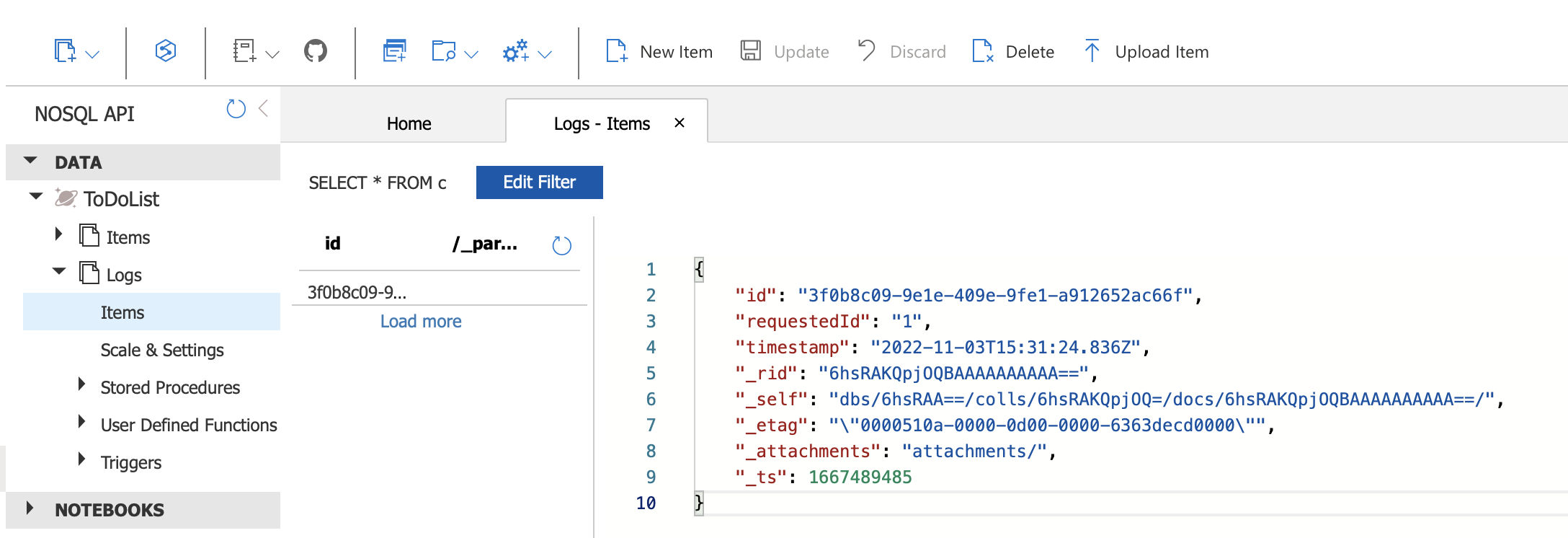The image size is (1568, 538).
Task: Switch to the Home tab
Action: pyautogui.click(x=409, y=123)
